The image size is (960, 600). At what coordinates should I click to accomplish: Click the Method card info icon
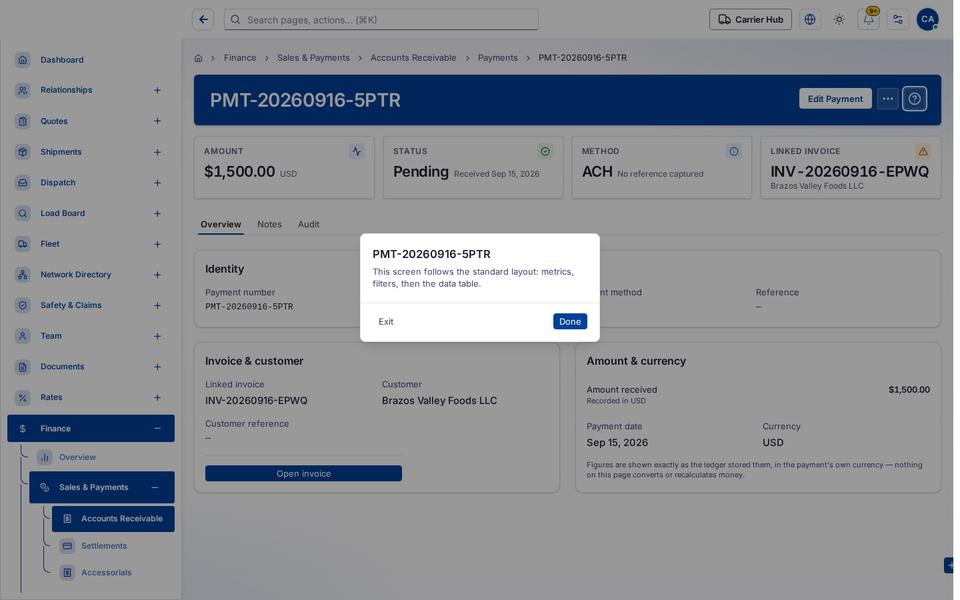(x=733, y=151)
